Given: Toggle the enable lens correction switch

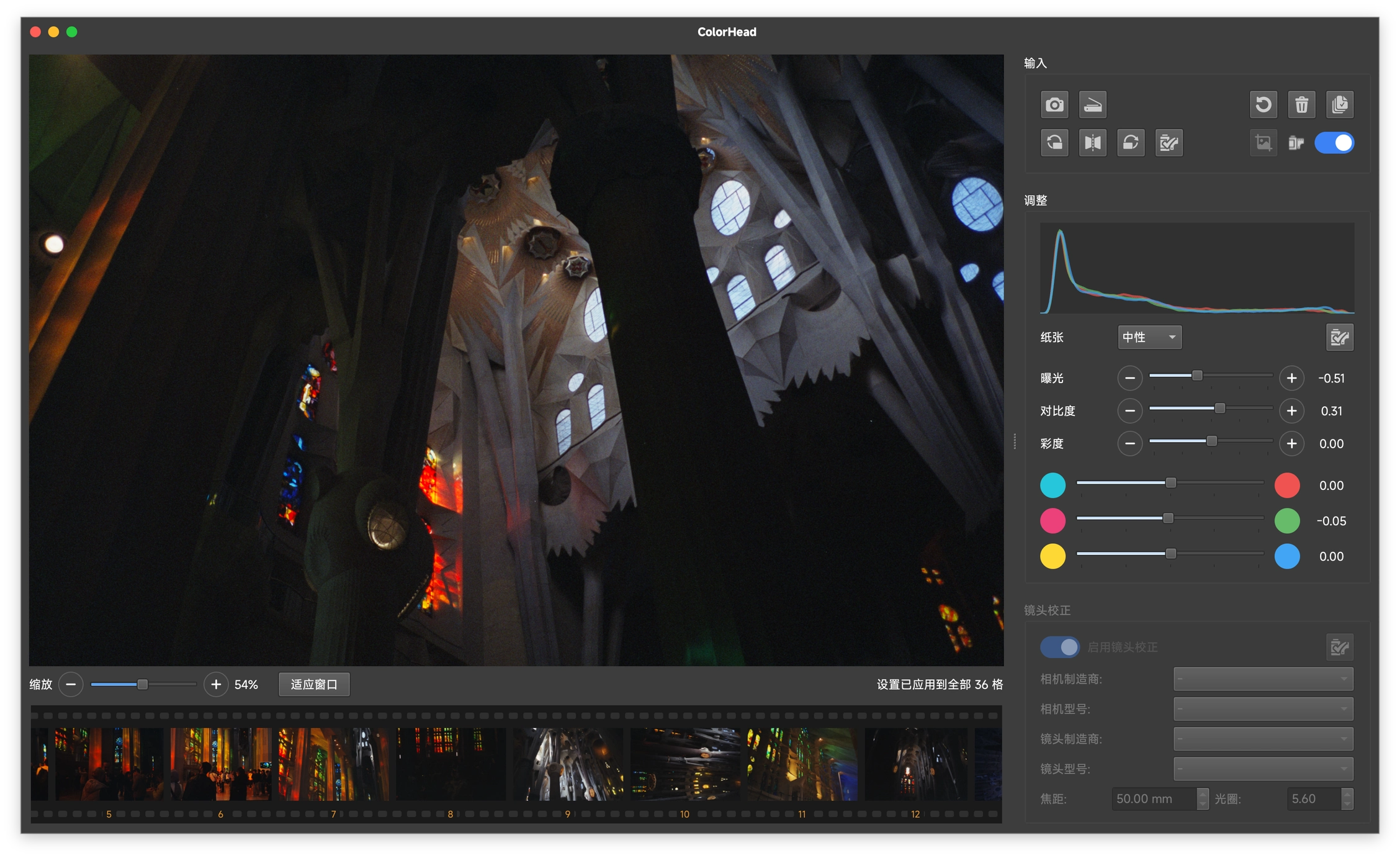Looking at the screenshot, I should coord(1059,647).
